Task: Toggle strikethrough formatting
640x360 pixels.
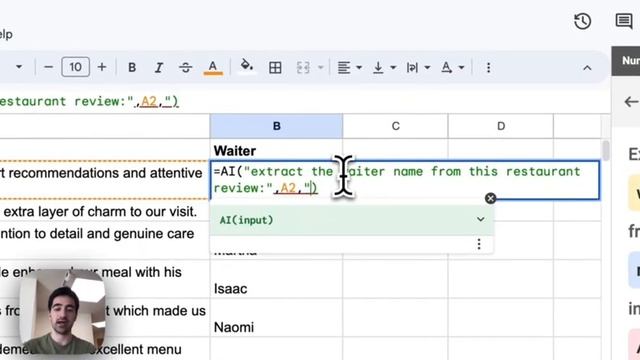Action: 185,67
